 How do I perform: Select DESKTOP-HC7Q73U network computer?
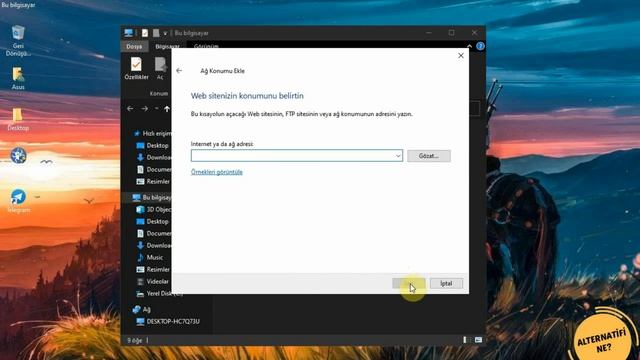coord(168,322)
